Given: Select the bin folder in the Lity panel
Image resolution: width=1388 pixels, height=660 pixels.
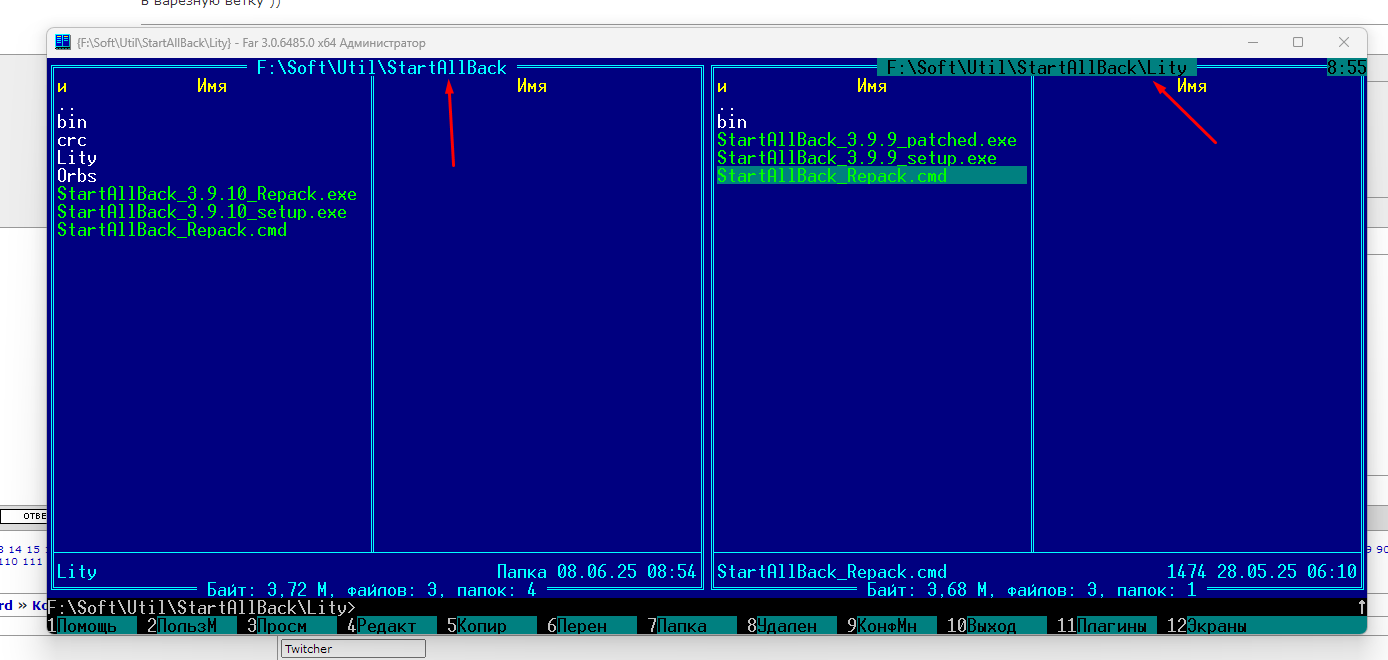Looking at the screenshot, I should click(x=732, y=122).
